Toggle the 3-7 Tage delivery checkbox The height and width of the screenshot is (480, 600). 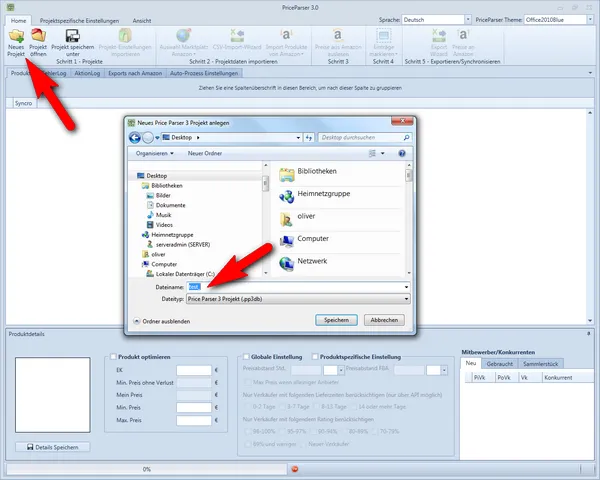282,407
